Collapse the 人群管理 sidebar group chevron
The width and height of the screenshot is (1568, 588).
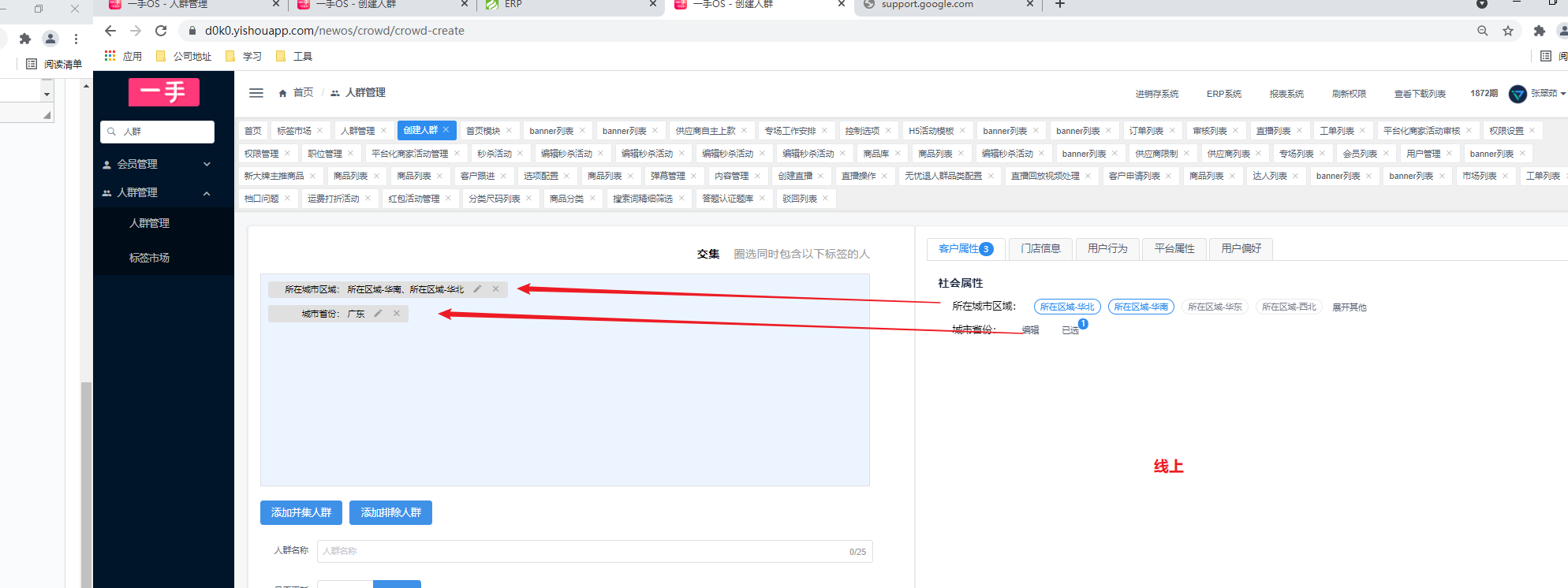click(x=207, y=193)
